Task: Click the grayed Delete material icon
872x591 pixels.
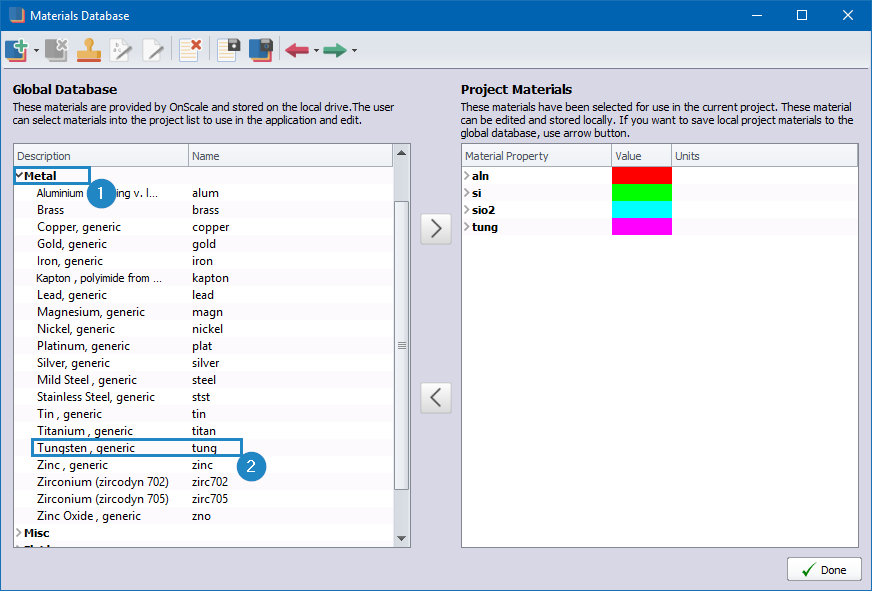Action: [x=56, y=50]
